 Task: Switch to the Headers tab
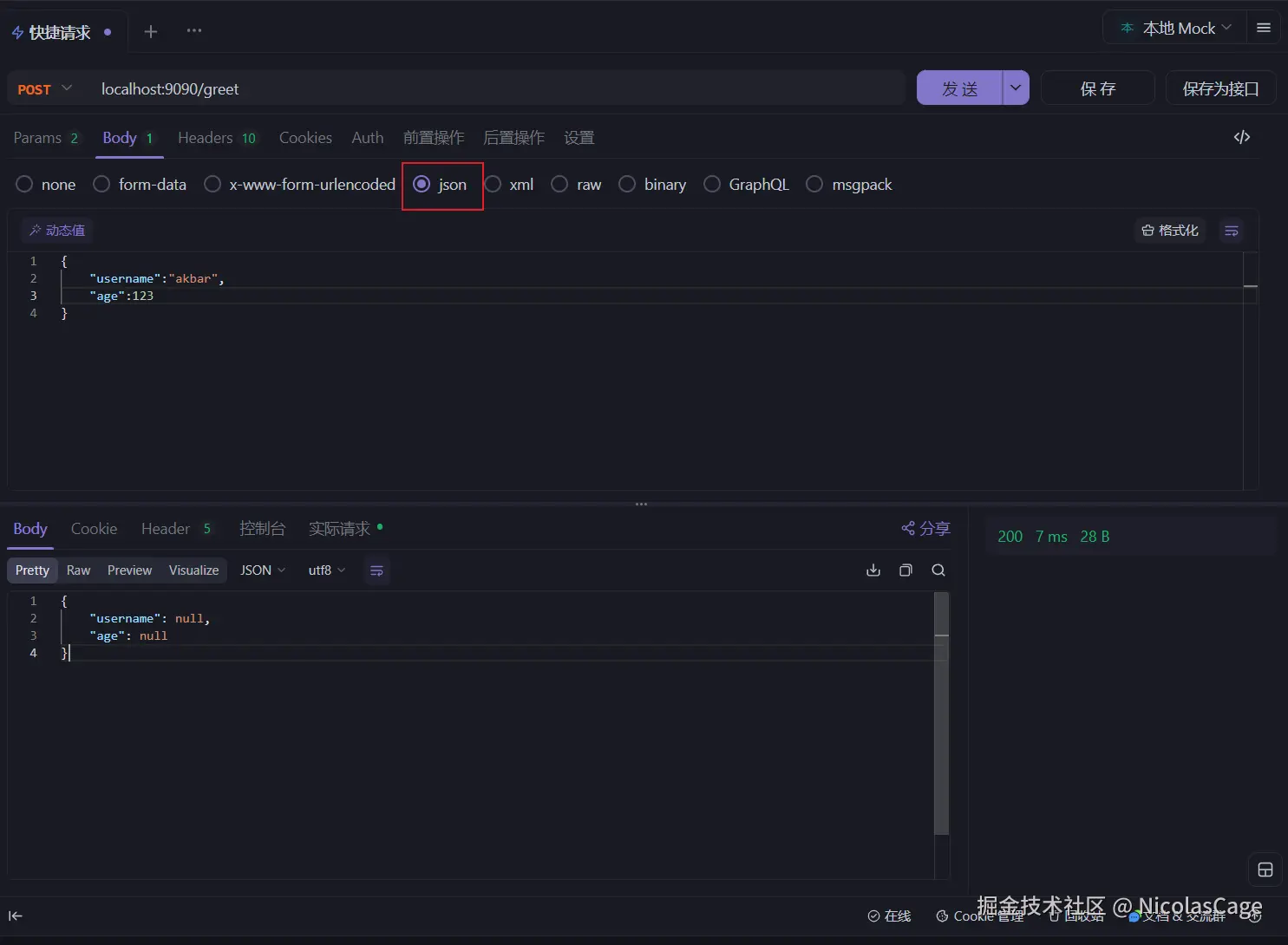(217, 138)
